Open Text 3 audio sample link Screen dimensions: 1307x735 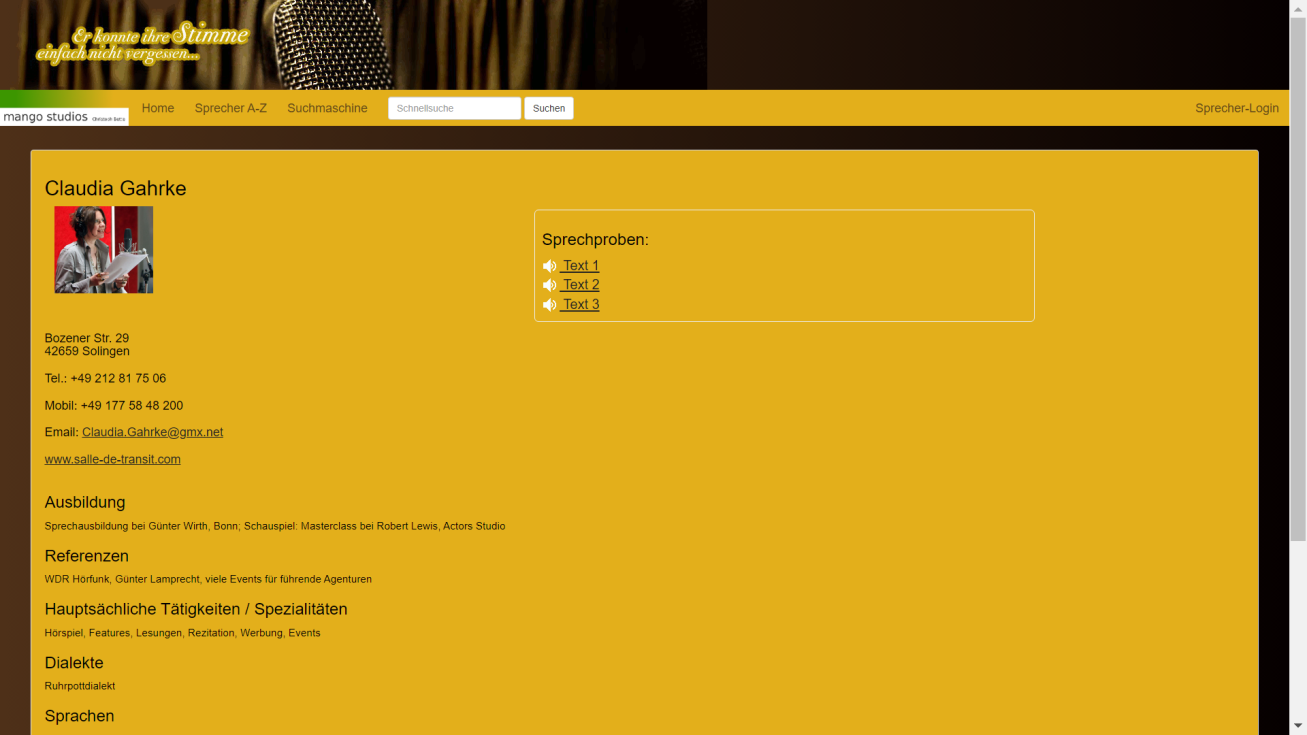580,304
